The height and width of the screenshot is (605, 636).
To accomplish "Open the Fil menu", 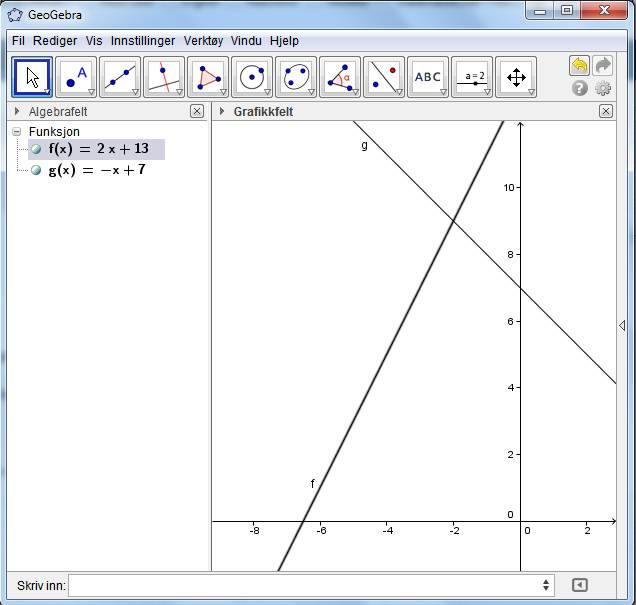I will pos(18,41).
